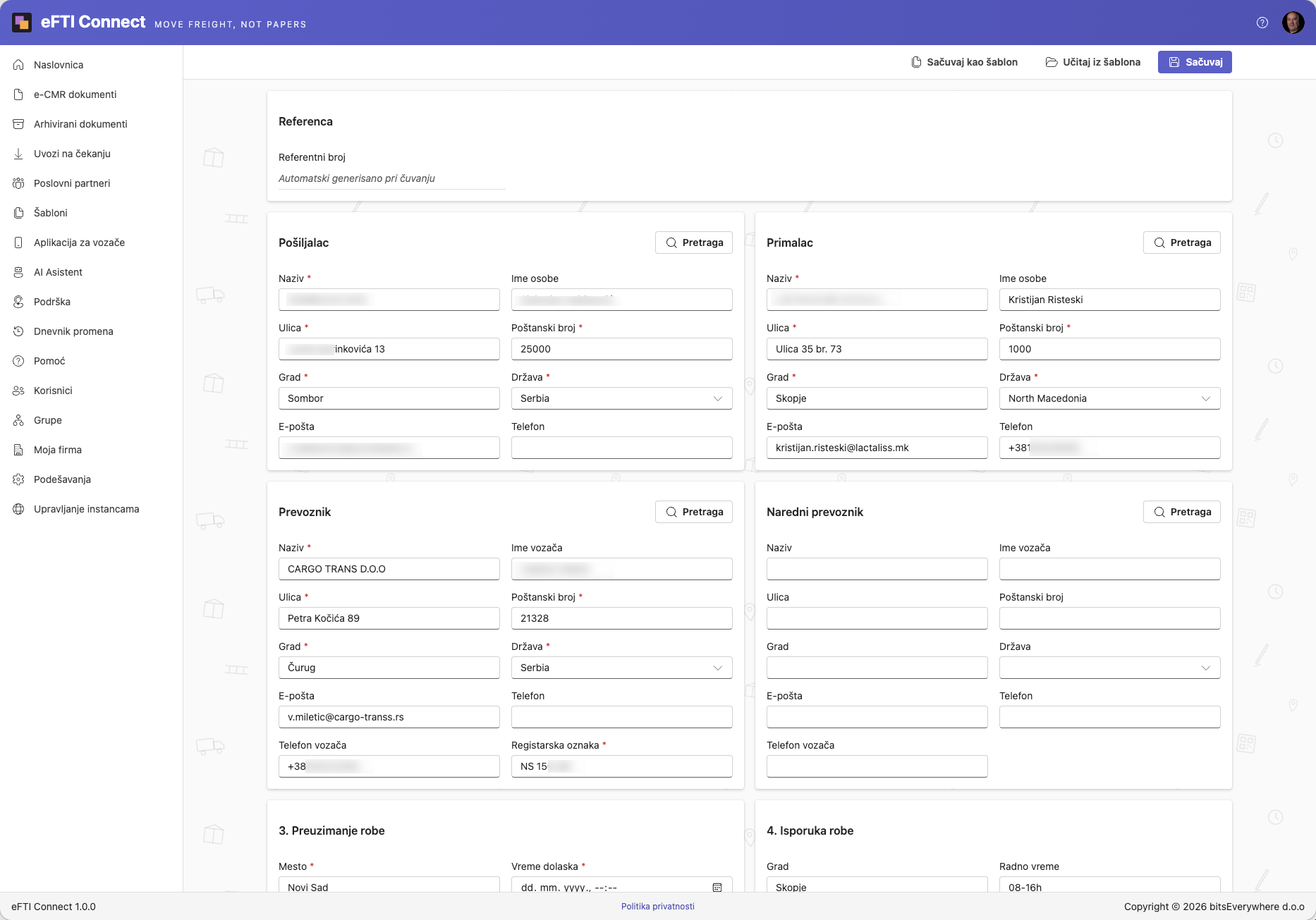Click the Registarska oznaka field

622,766
